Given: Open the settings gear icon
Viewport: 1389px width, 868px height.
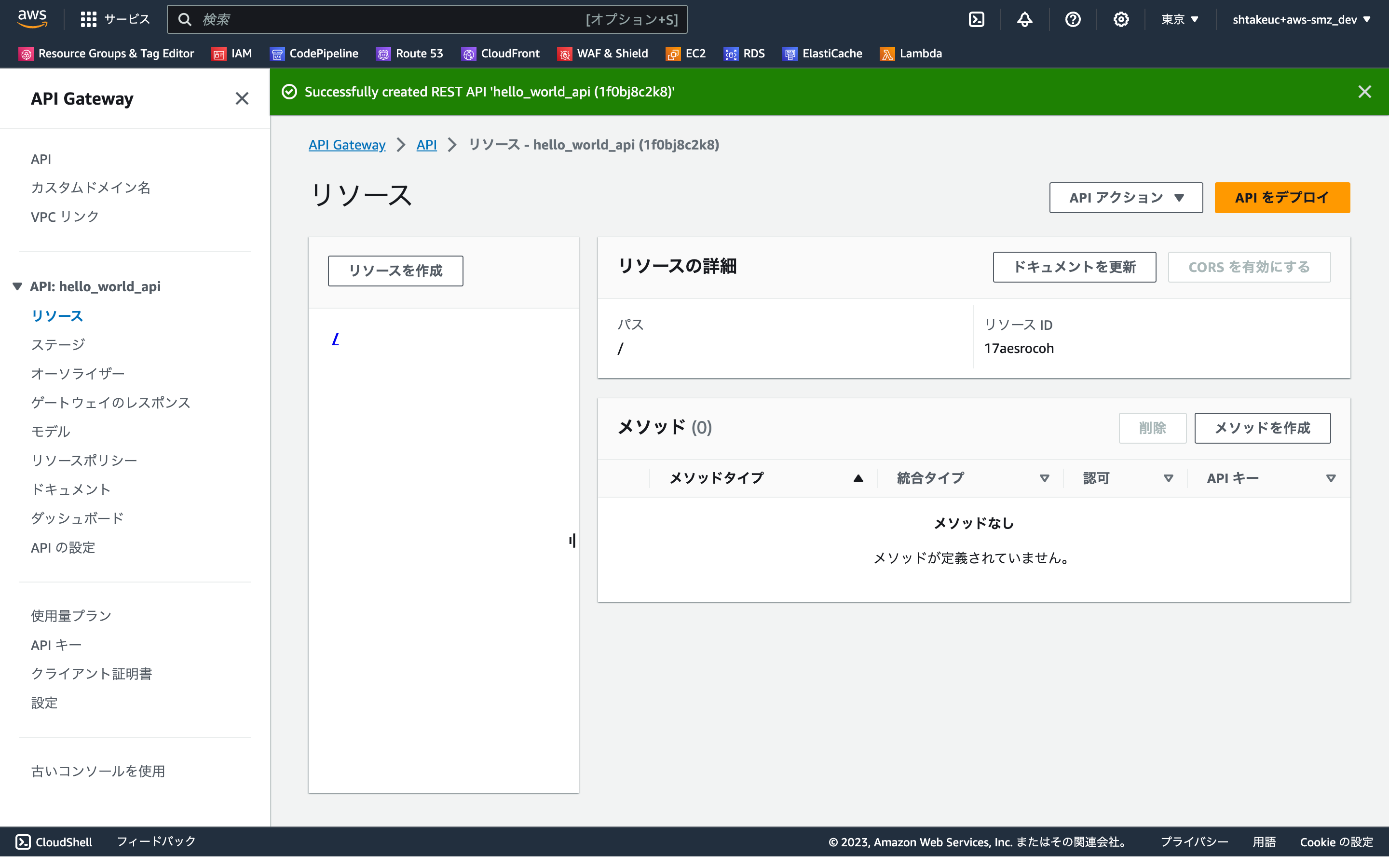Looking at the screenshot, I should pyautogui.click(x=1121, y=19).
